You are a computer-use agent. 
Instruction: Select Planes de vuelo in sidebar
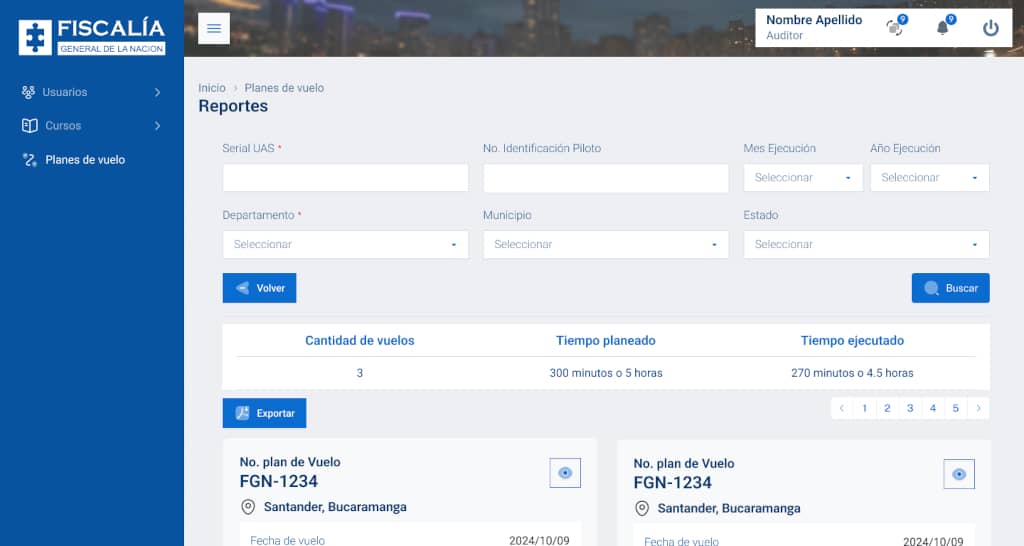click(x=84, y=160)
